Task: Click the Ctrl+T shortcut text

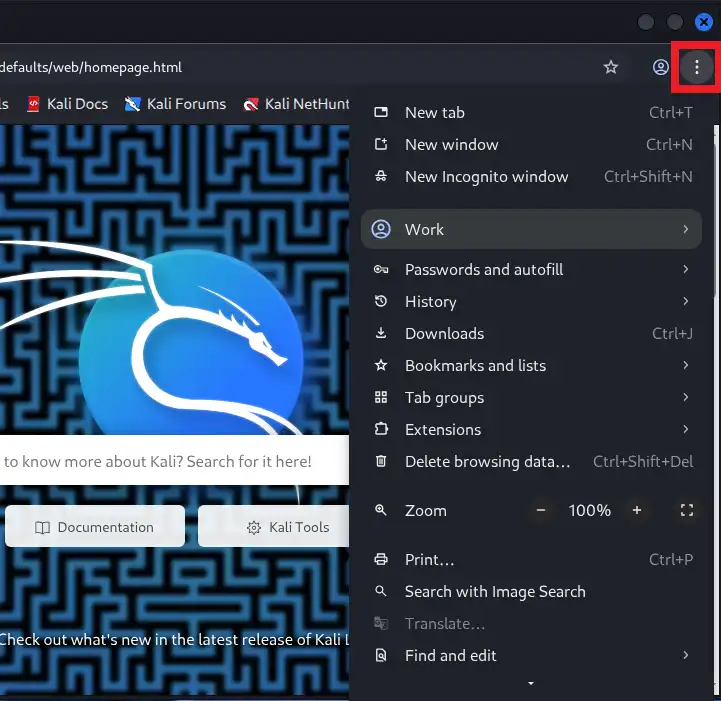Action: (x=670, y=112)
